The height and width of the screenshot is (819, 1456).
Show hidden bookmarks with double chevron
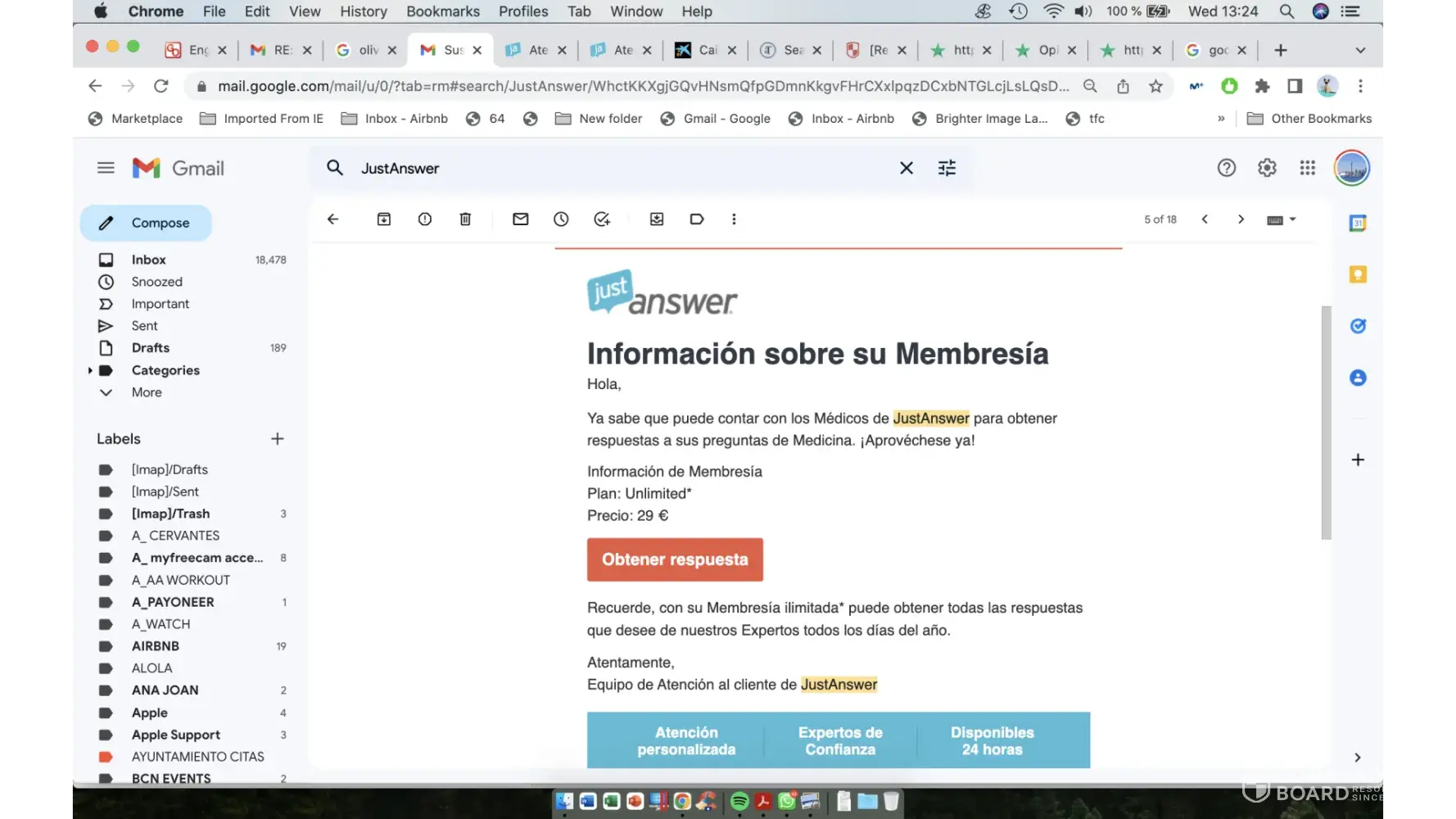[1221, 119]
